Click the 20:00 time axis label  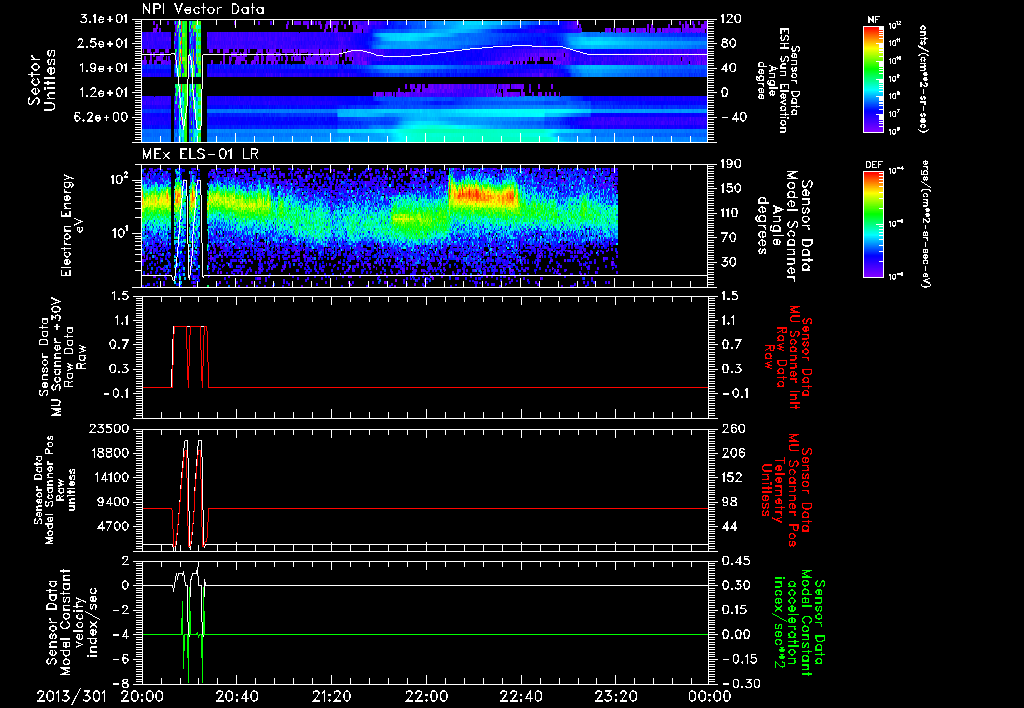click(142, 697)
